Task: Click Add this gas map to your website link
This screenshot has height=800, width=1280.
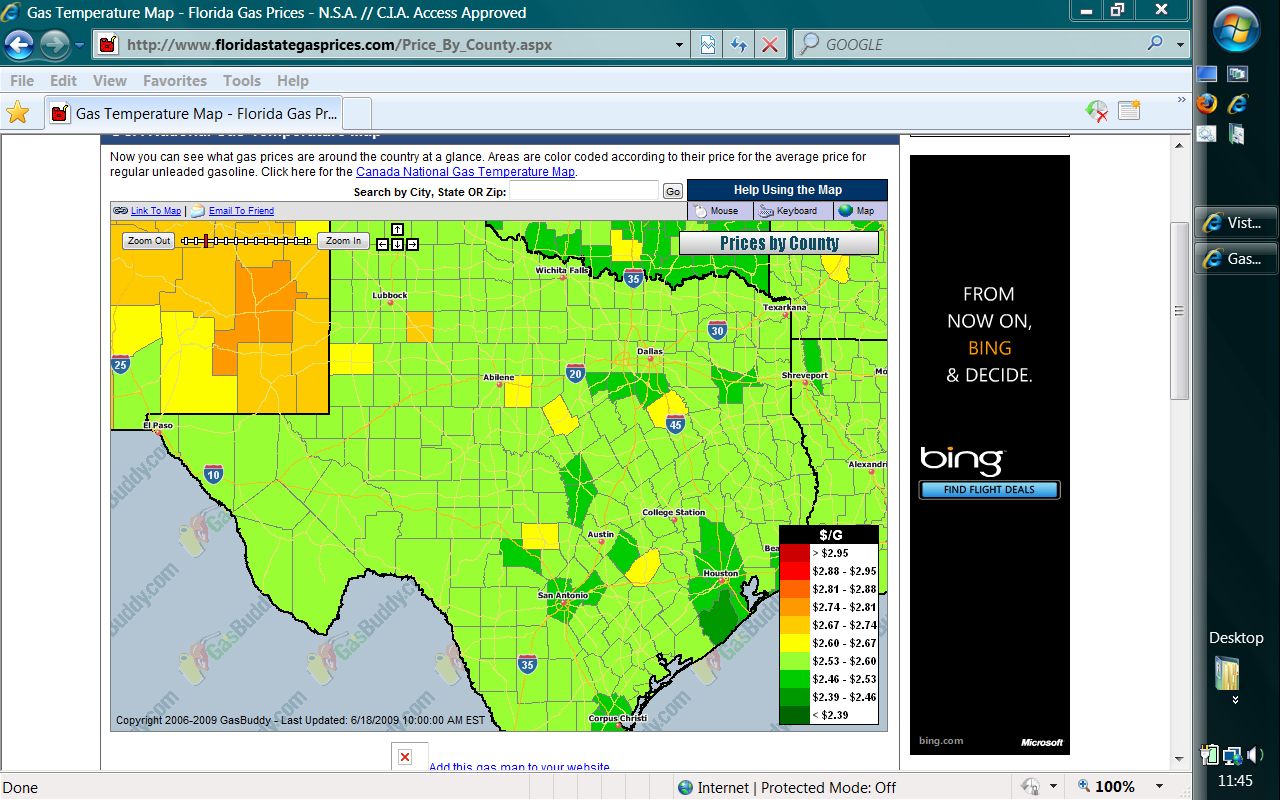Action: (519, 768)
